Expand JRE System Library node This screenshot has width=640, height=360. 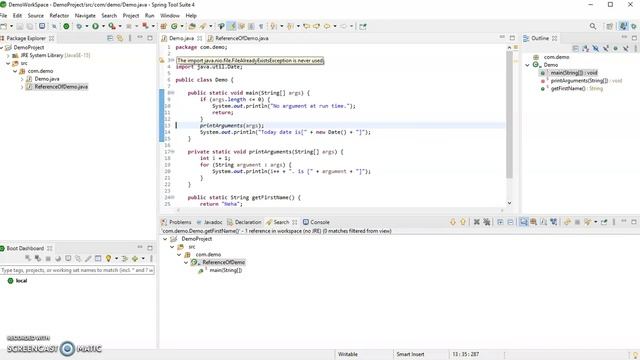(8, 56)
